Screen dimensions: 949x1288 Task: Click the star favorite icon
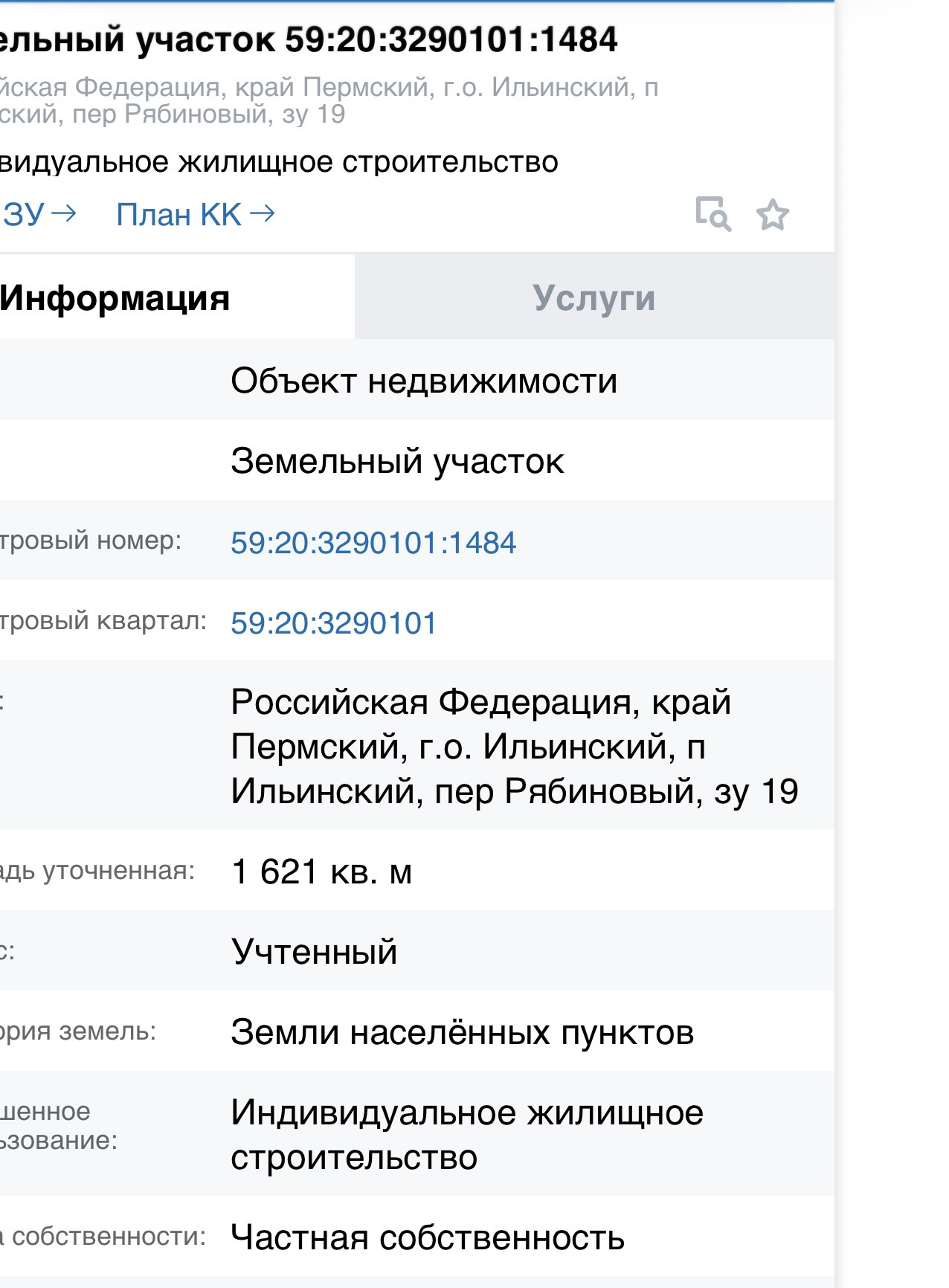tap(772, 215)
